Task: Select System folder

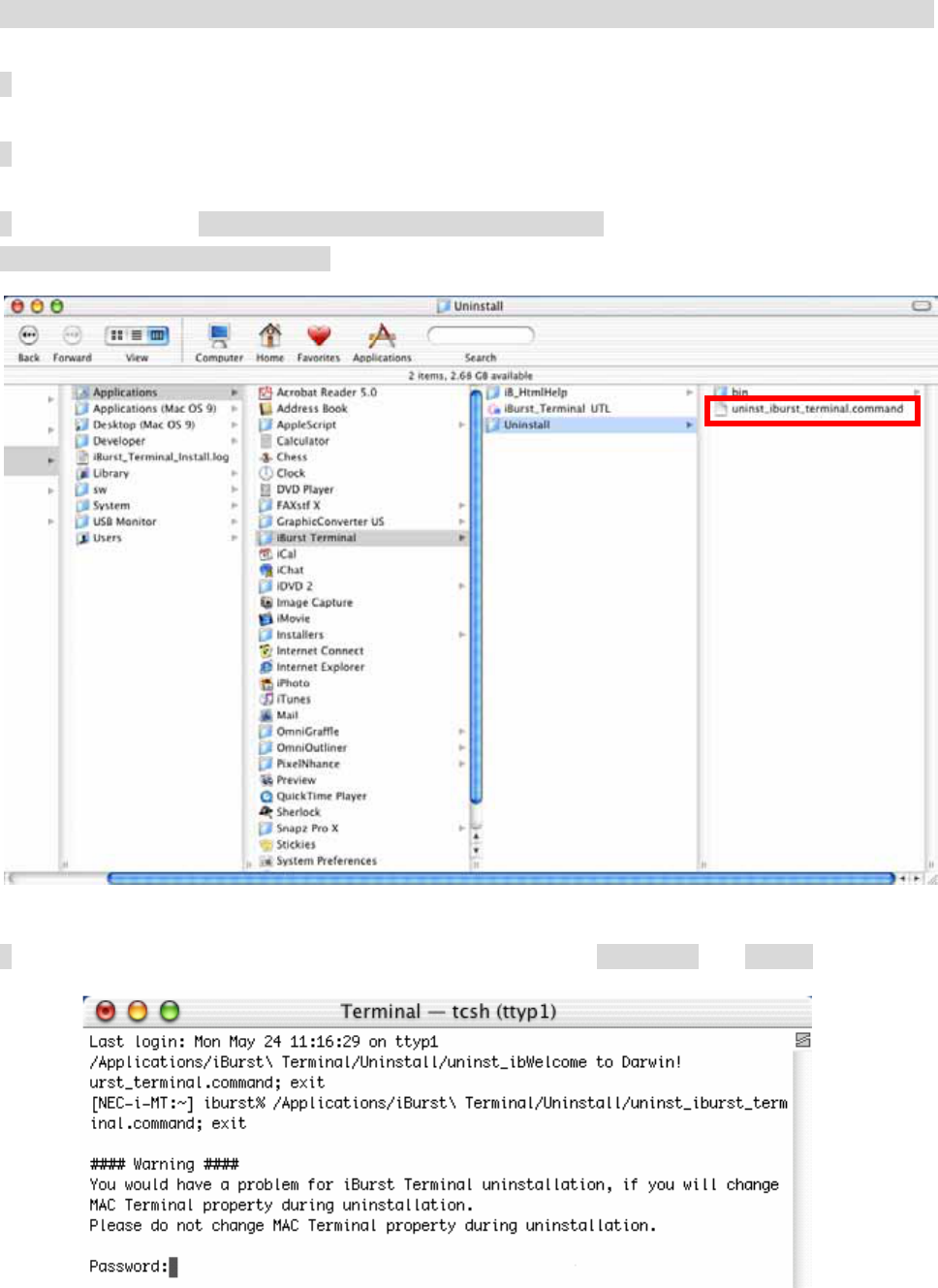Action: [x=157, y=506]
